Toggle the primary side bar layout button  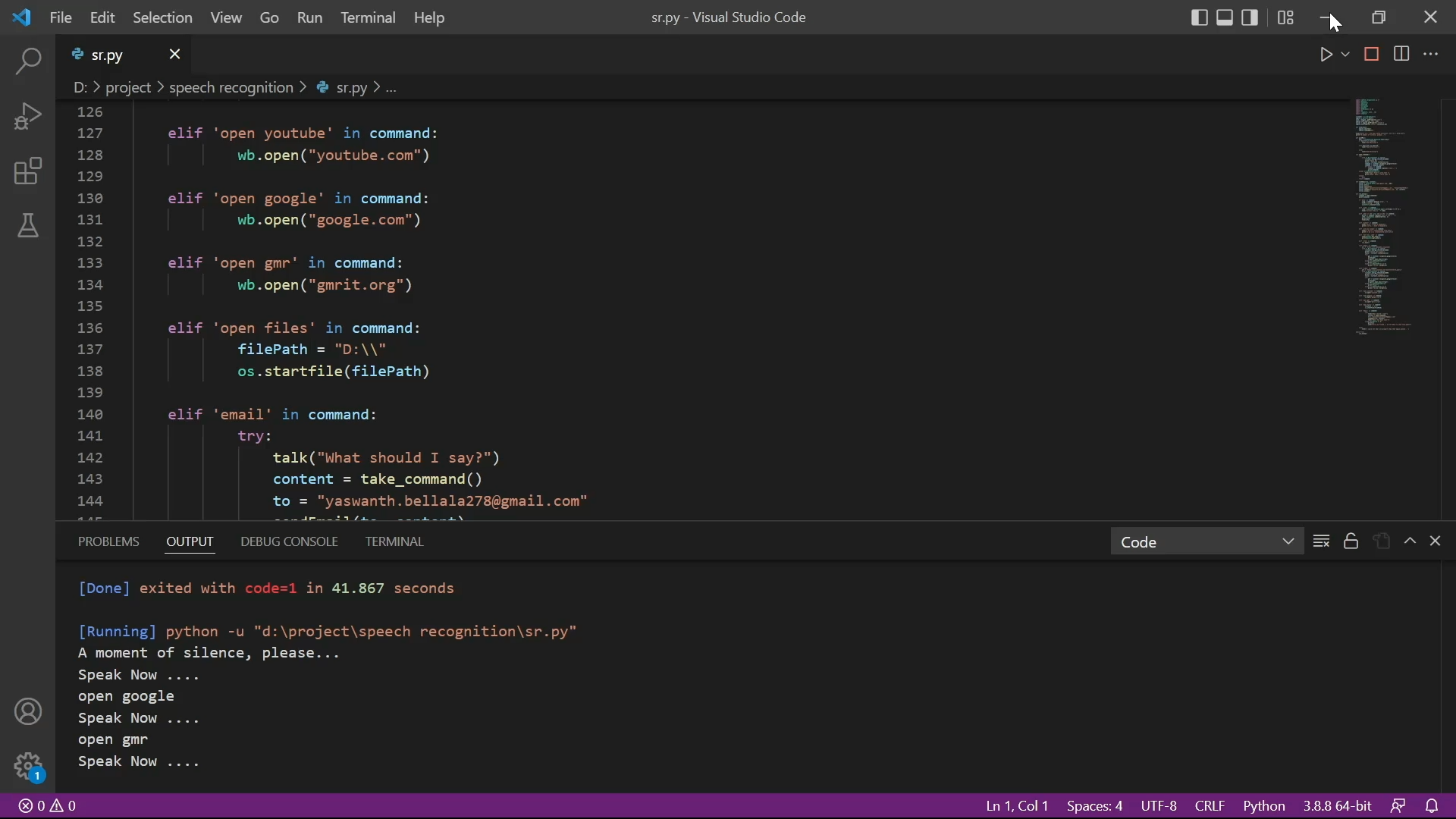[x=1200, y=17]
